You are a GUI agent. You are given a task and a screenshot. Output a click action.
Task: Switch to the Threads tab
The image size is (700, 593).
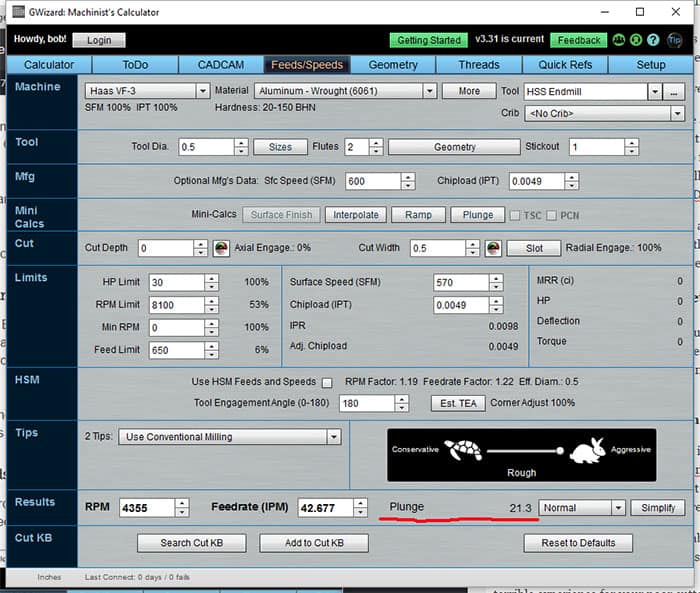478,65
